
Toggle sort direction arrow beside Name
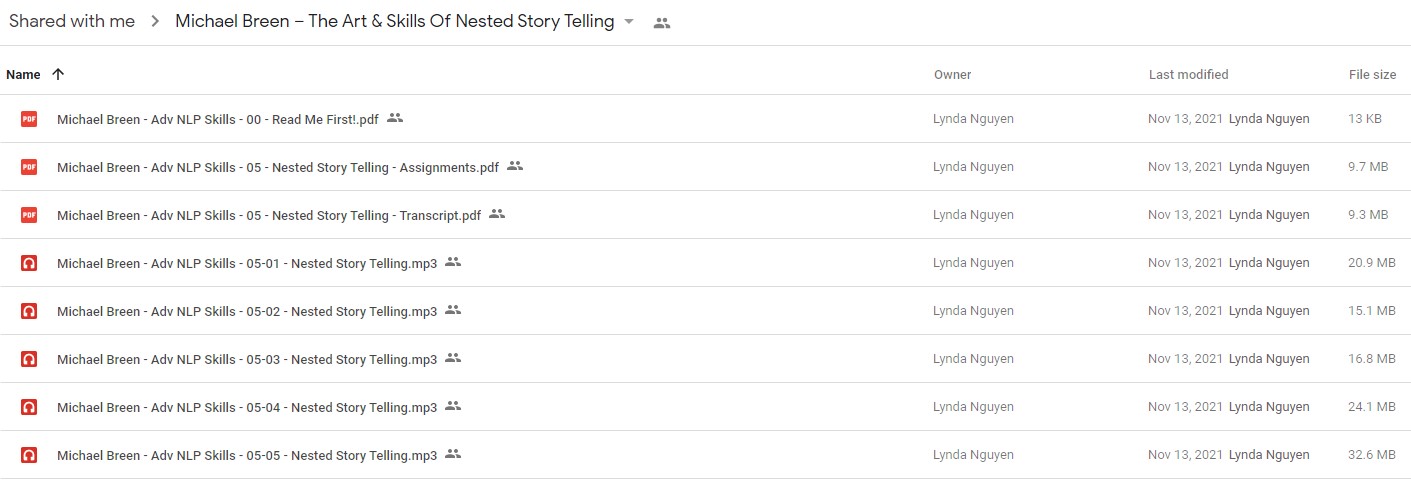(58, 74)
